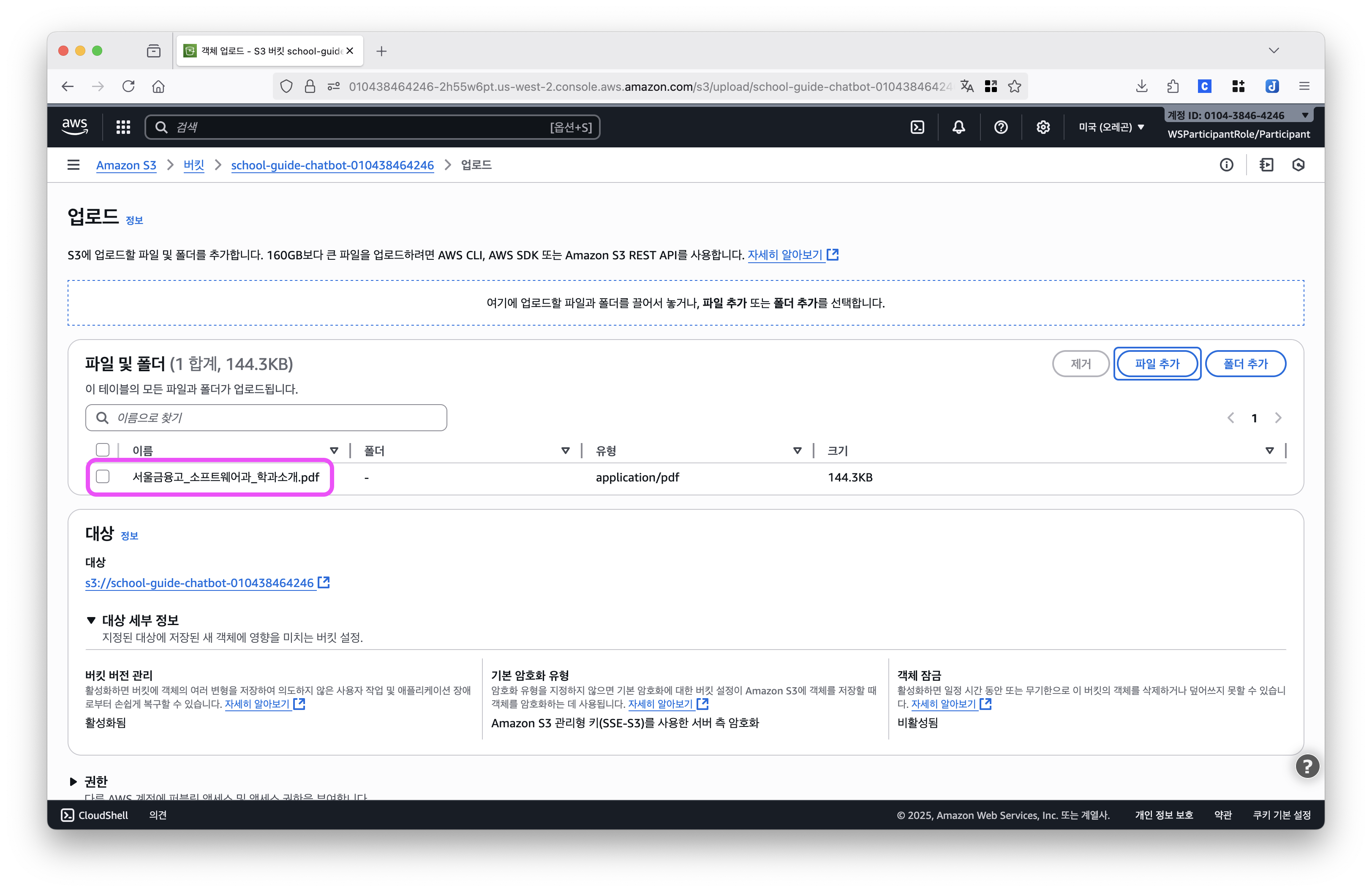
Task: Close the 객체 업로드 browser tab
Action: coord(350,51)
